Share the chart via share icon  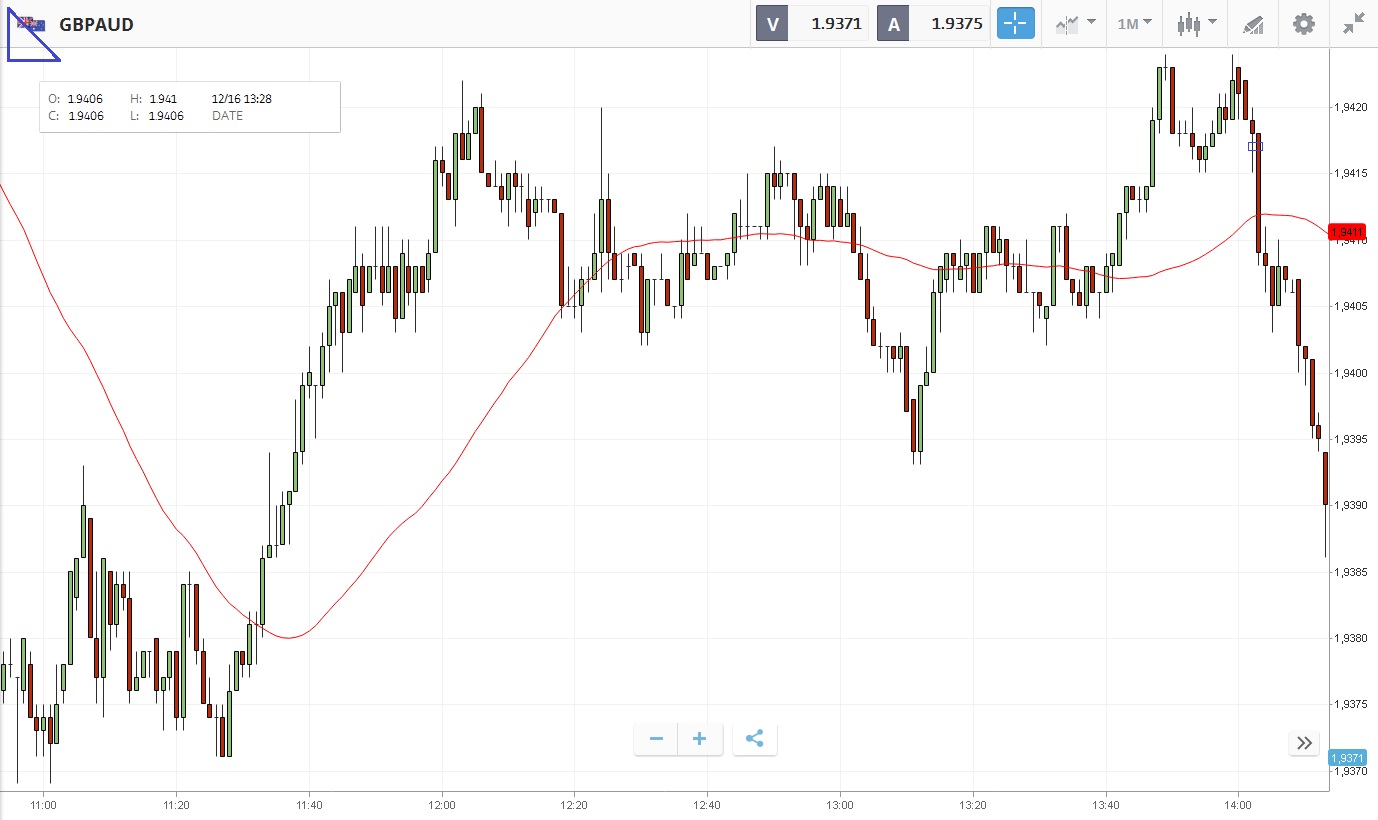755,739
